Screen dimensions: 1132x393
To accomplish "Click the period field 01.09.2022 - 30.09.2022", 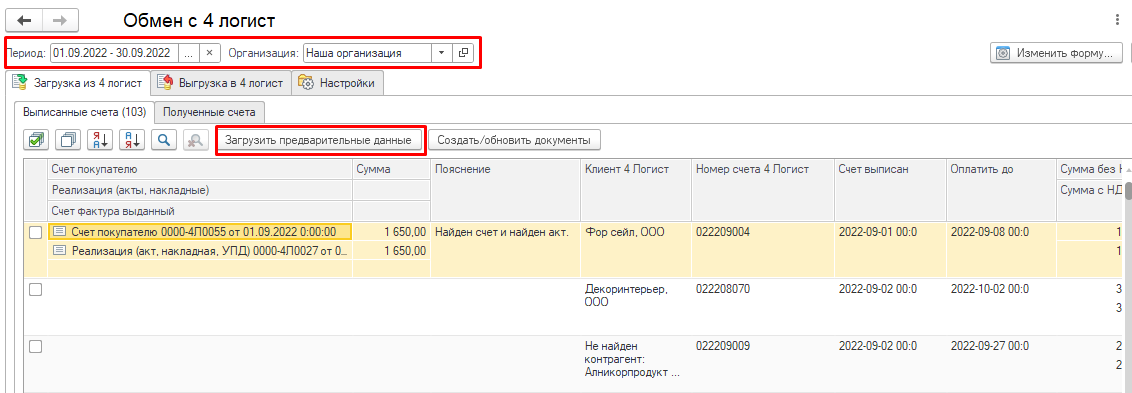I will [x=114, y=53].
